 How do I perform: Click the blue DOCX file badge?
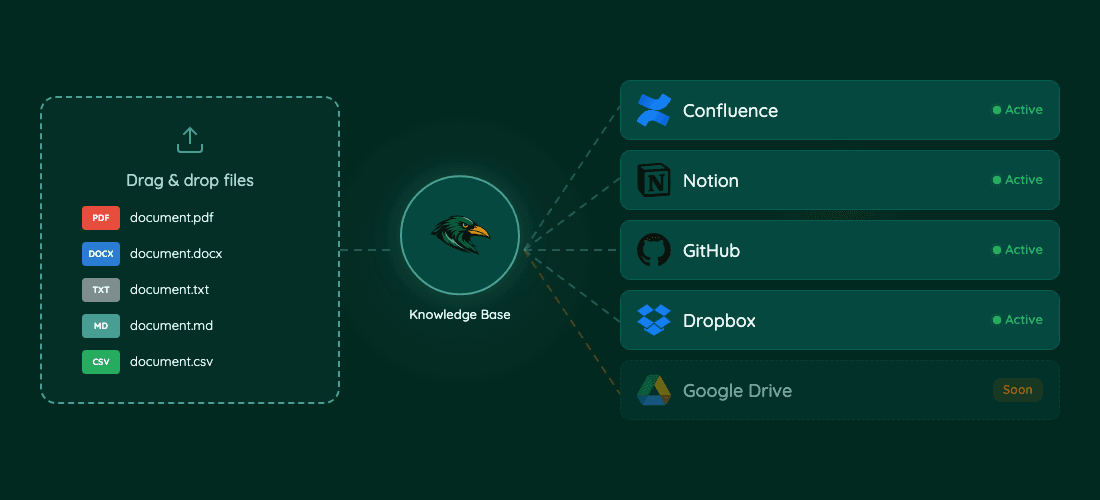[x=101, y=254]
